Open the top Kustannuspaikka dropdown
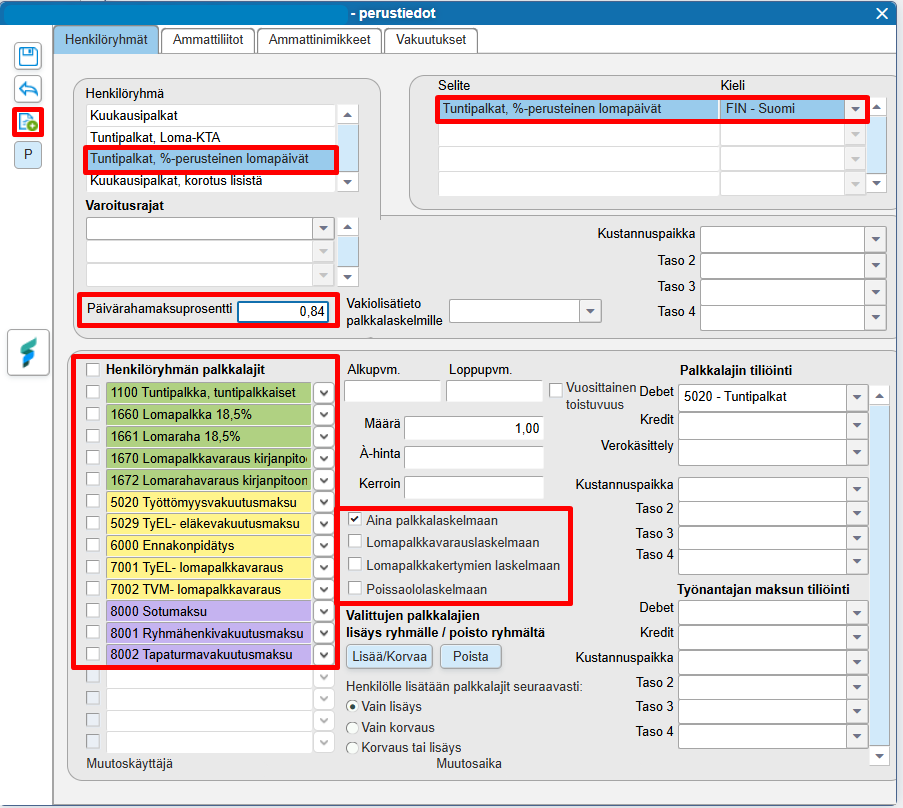The height and width of the screenshot is (808, 903). coord(875,239)
